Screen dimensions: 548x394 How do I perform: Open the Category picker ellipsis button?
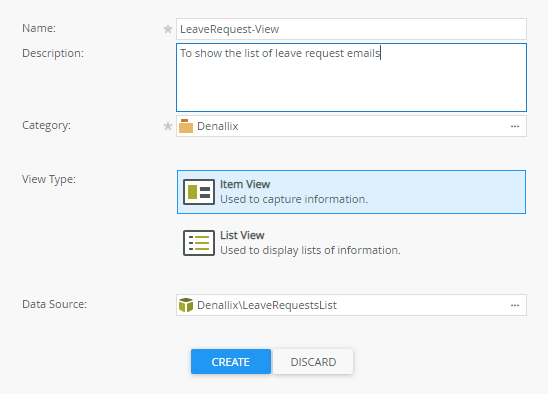[515, 126]
